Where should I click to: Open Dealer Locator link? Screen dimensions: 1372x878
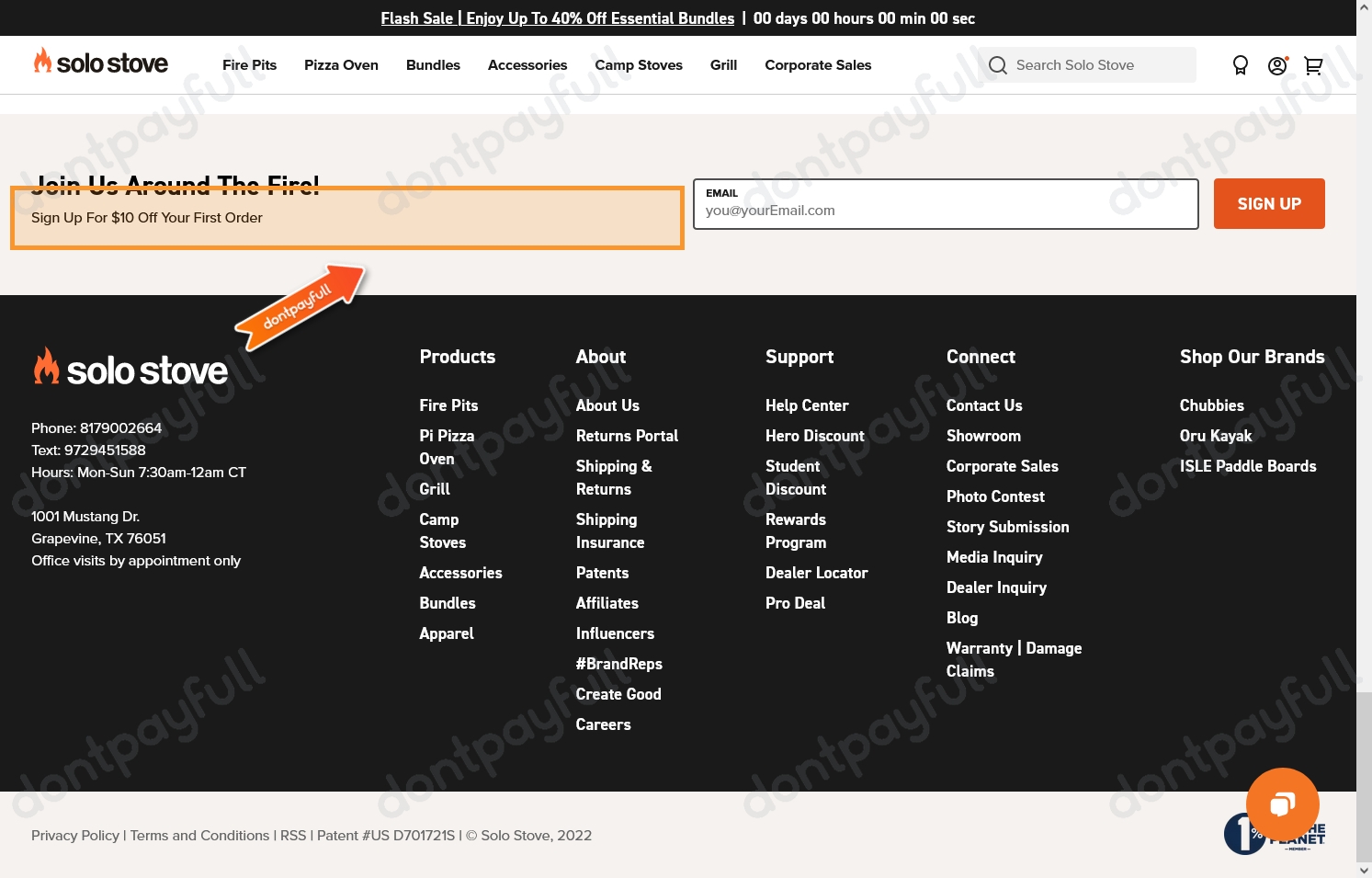[816, 573]
